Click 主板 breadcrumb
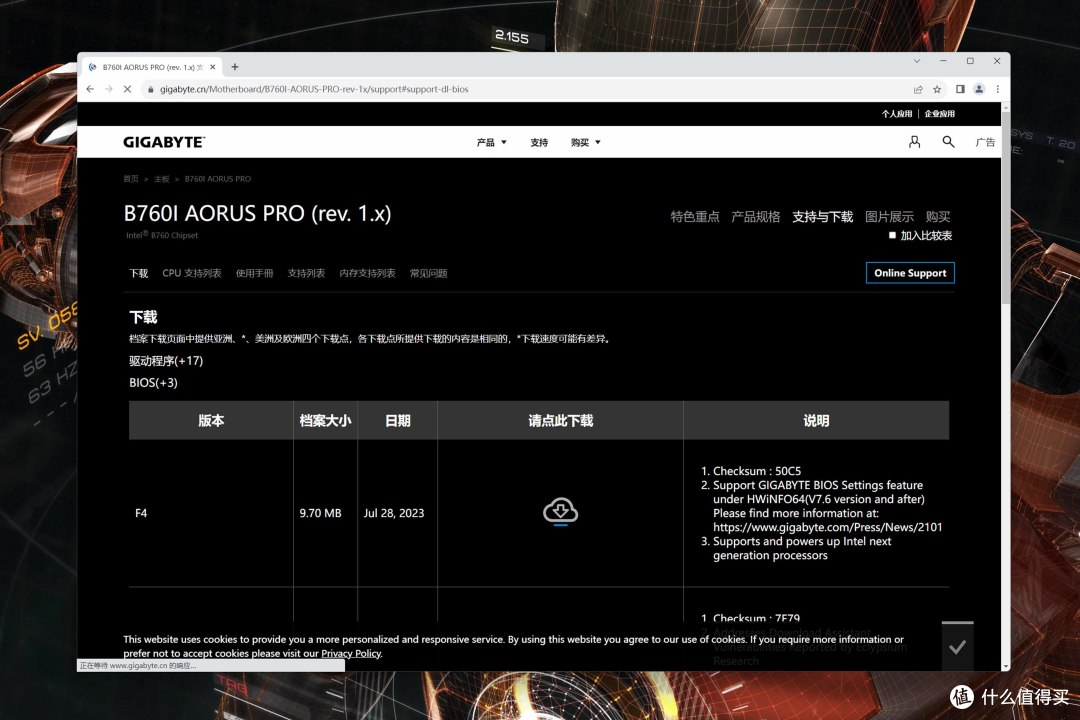 (x=162, y=178)
